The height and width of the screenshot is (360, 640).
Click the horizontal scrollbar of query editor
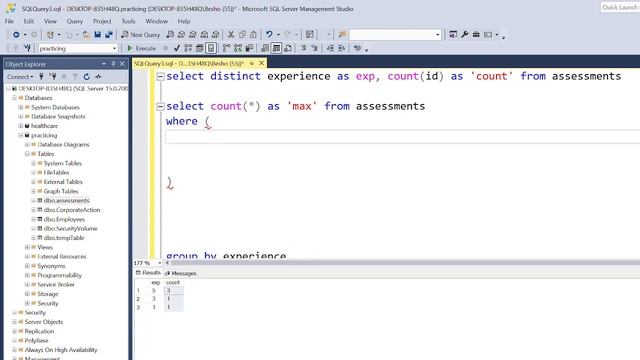(x=404, y=263)
